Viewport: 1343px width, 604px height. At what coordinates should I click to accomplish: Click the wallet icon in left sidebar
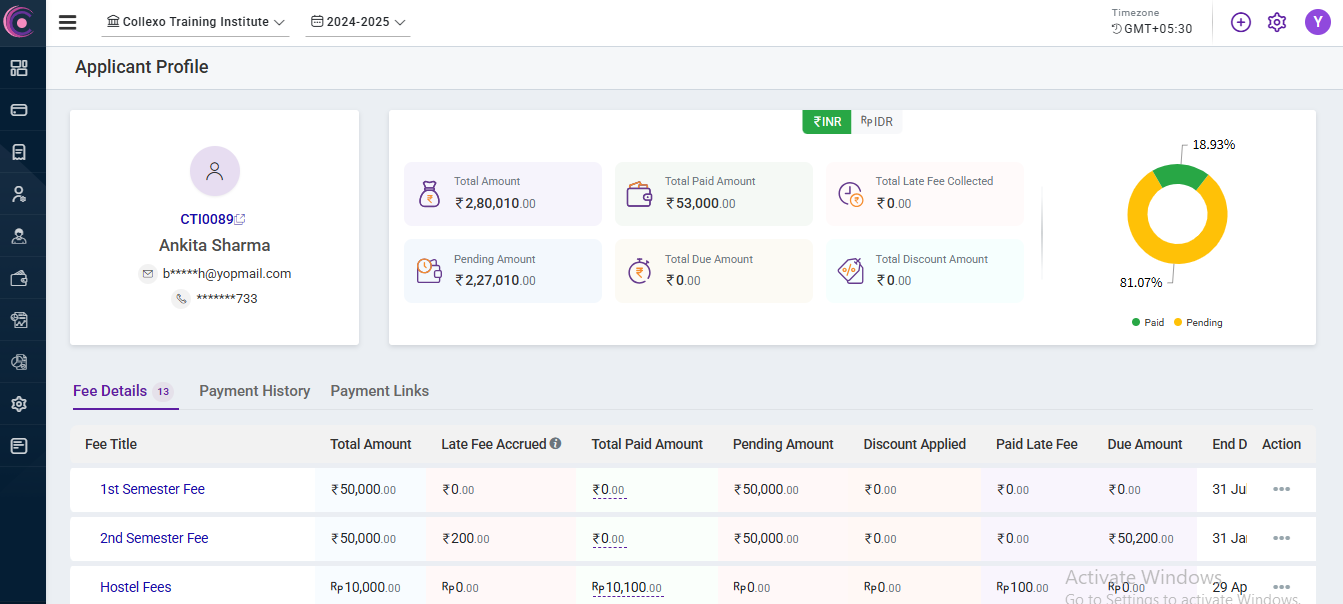point(19,279)
